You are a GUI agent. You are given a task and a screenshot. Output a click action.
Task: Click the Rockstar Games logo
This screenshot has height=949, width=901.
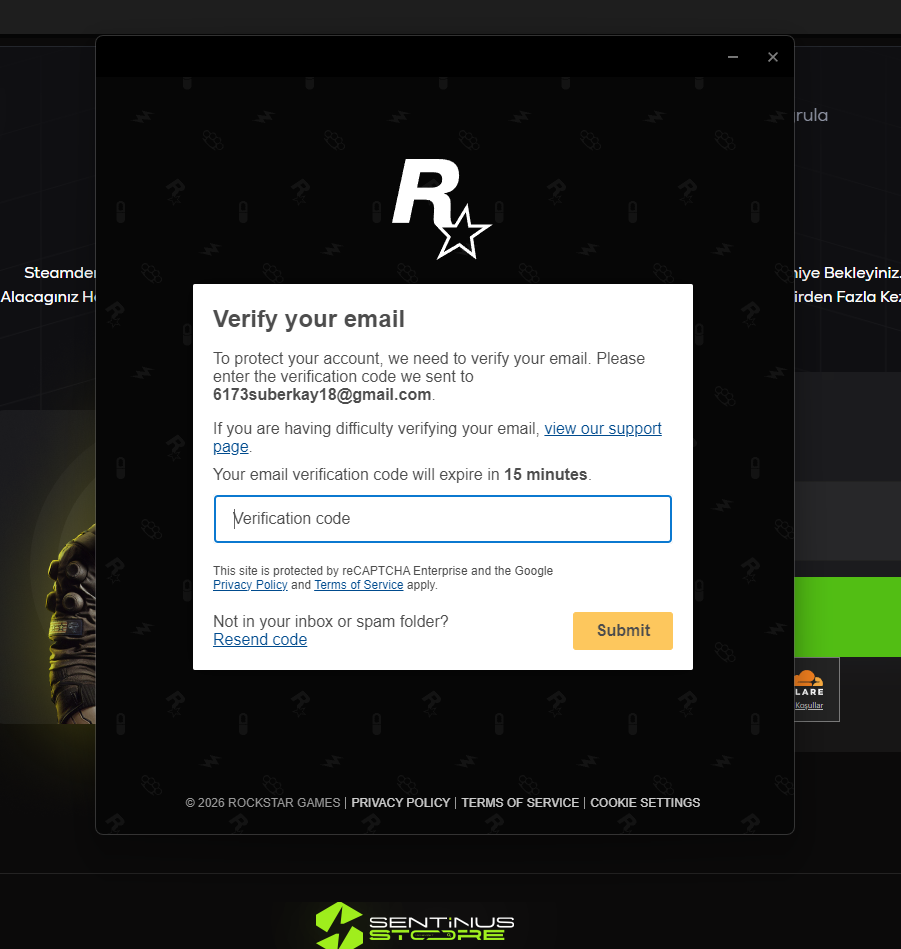click(x=441, y=209)
